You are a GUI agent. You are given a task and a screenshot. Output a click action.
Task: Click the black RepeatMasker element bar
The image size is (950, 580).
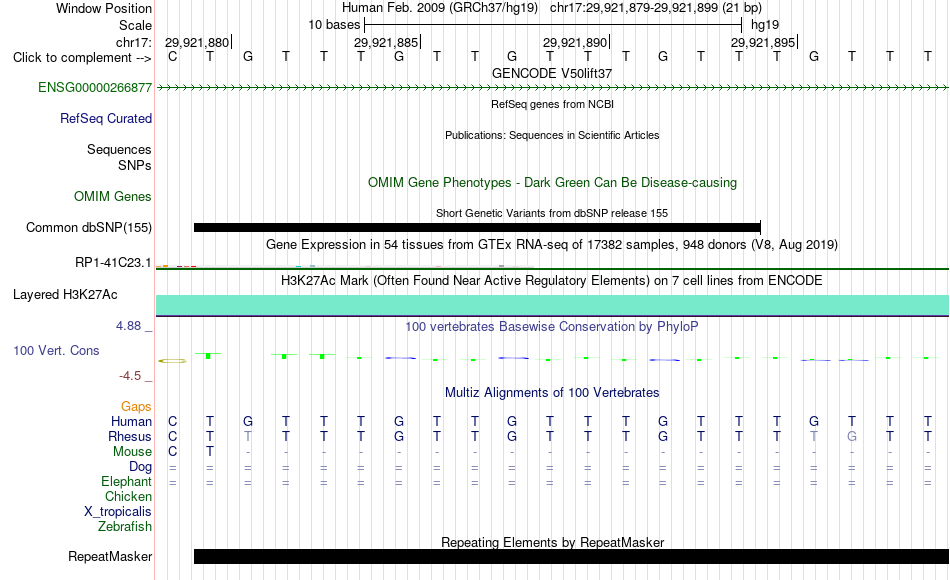coord(571,556)
